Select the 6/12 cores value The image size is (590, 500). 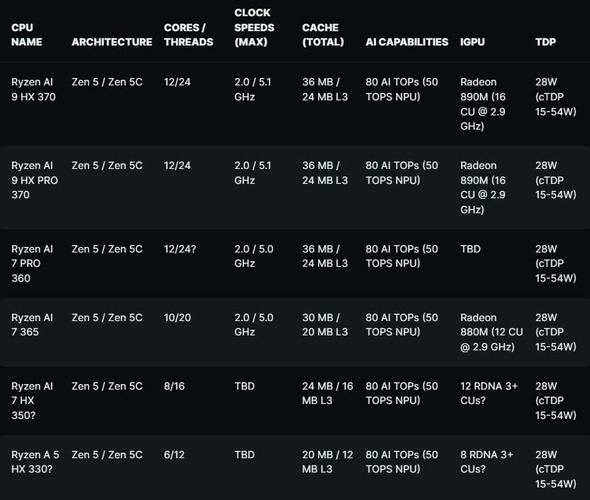[x=174, y=454]
